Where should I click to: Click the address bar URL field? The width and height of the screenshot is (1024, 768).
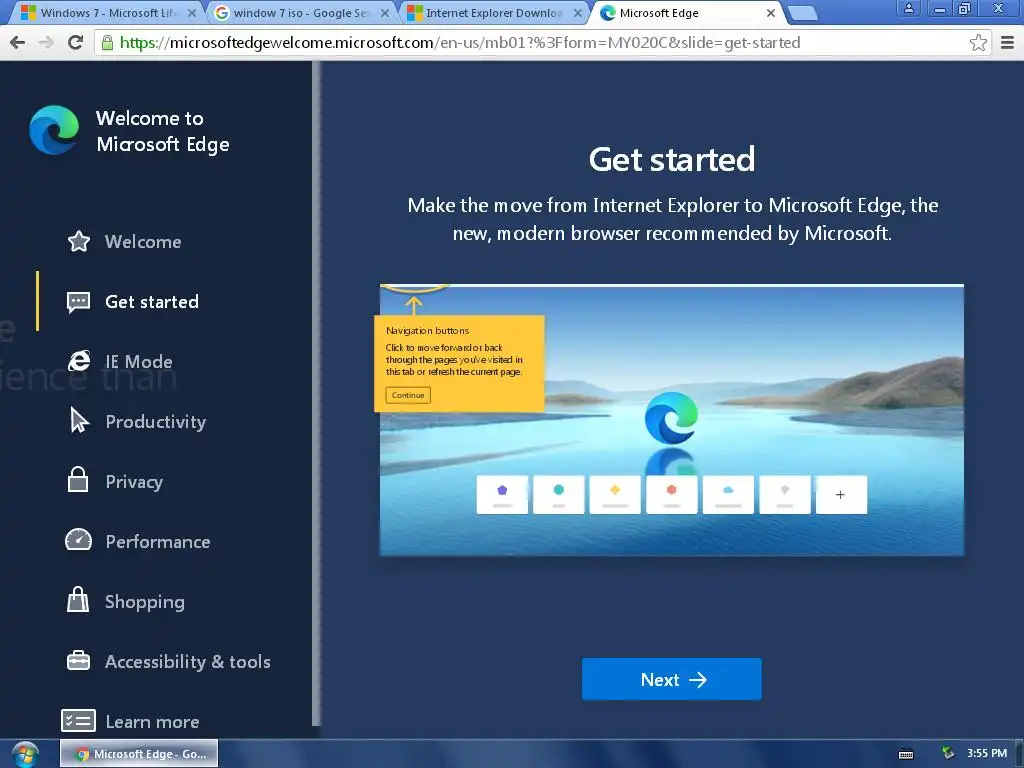[x=542, y=43]
